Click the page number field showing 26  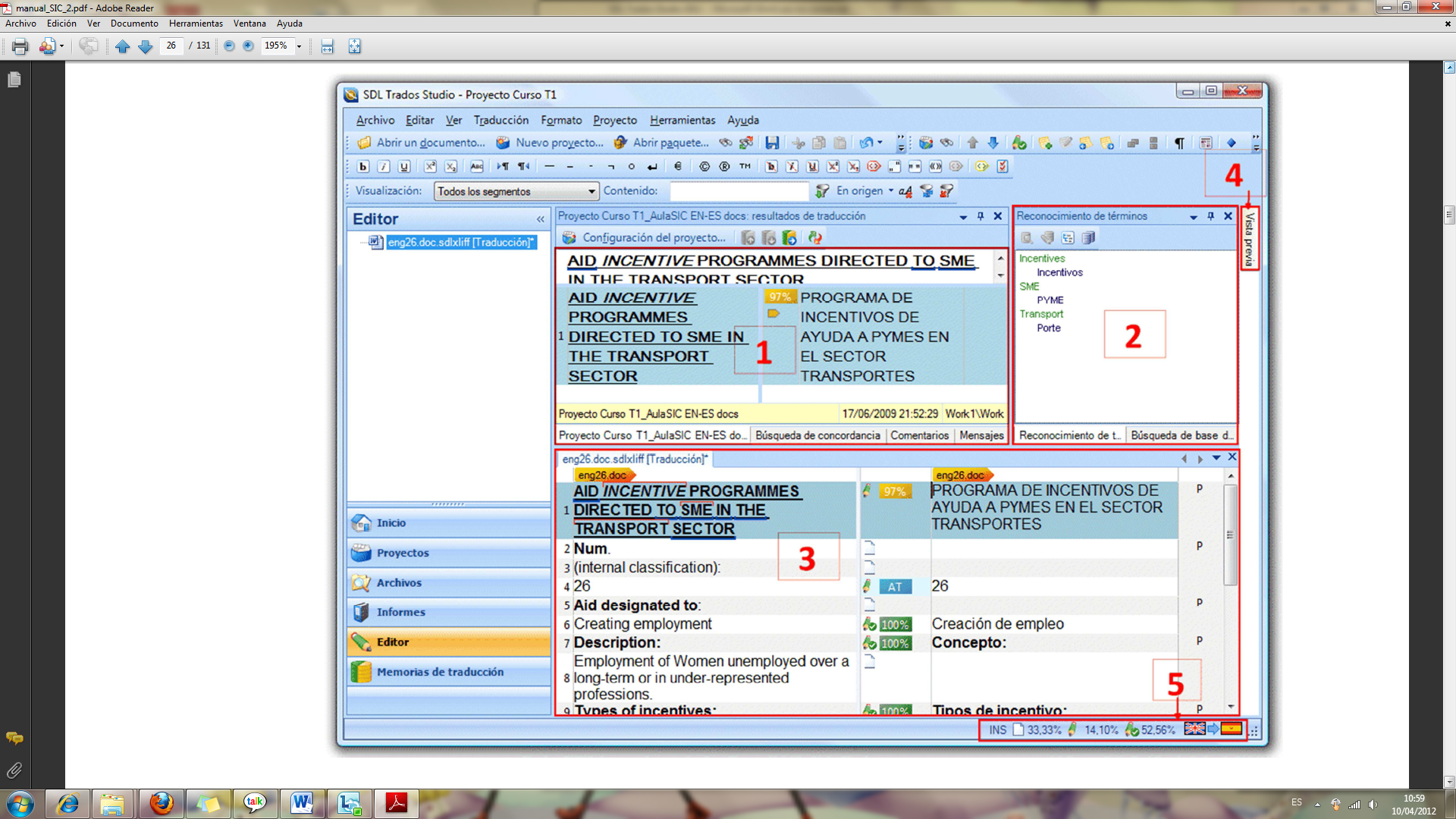[x=171, y=45]
